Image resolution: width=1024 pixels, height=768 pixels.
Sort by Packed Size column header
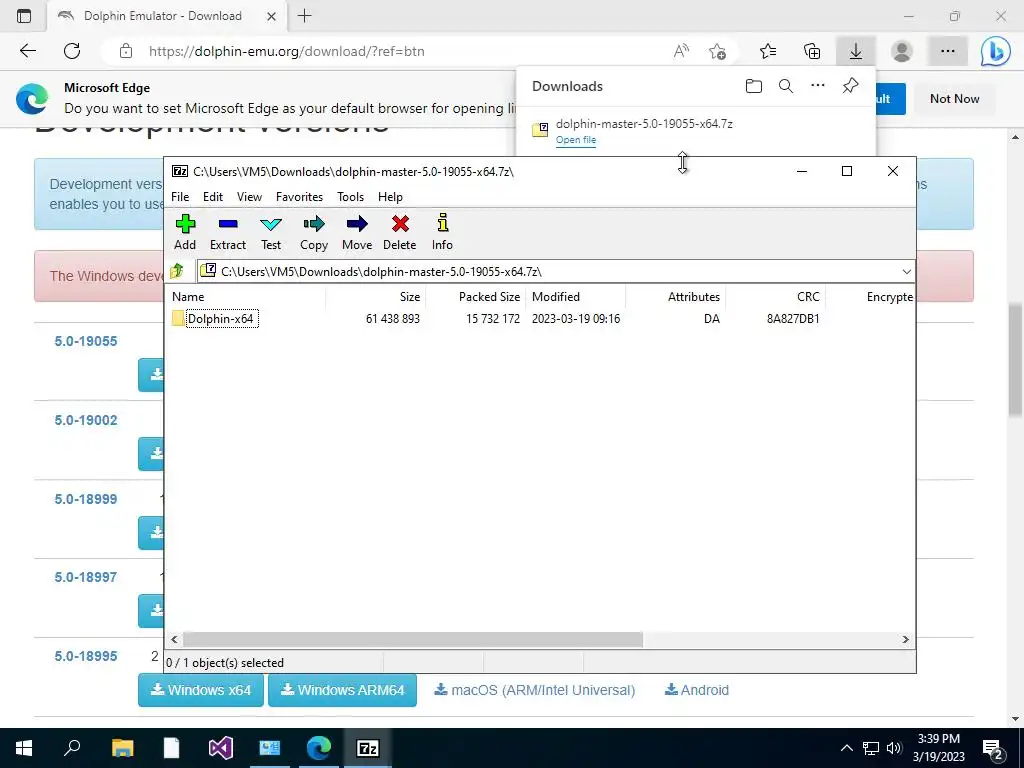click(476, 296)
